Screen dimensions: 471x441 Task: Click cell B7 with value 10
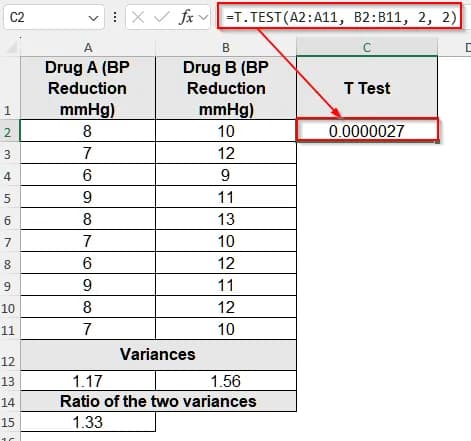click(226, 241)
